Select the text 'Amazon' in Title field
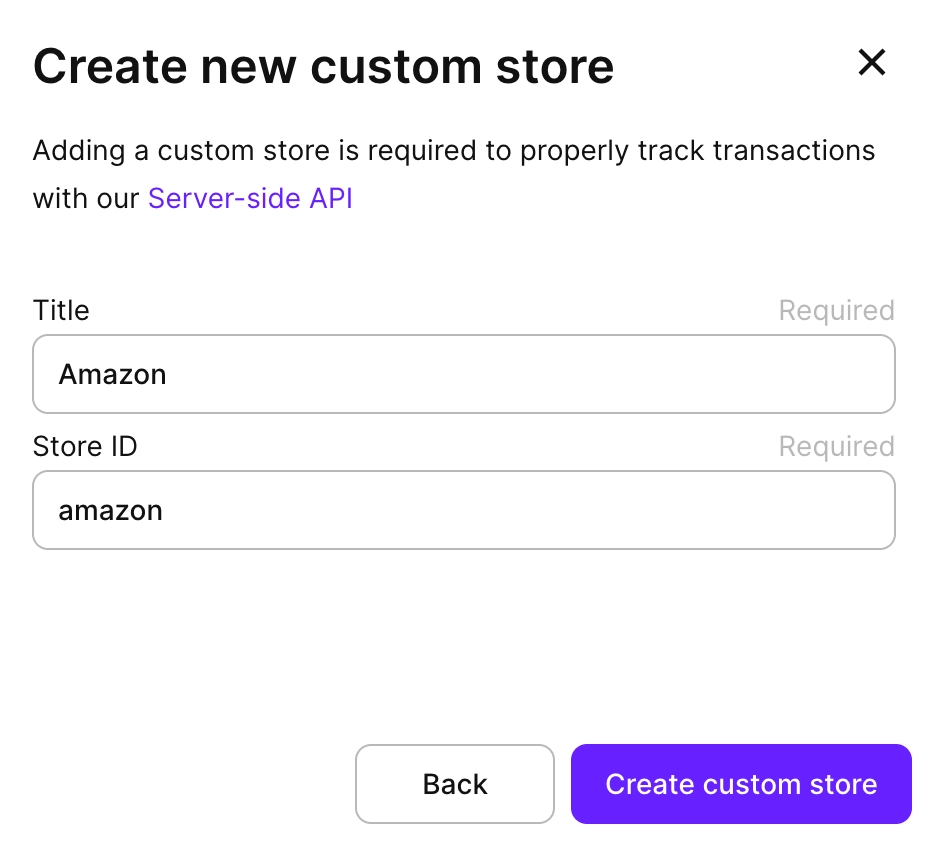Screen dimensions: 934x860 pyautogui.click(x=112, y=374)
